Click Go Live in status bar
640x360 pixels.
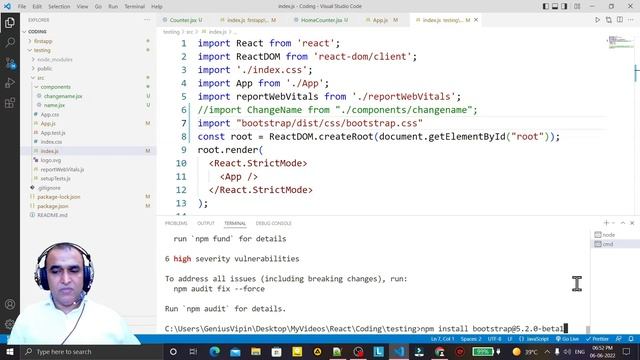point(567,339)
